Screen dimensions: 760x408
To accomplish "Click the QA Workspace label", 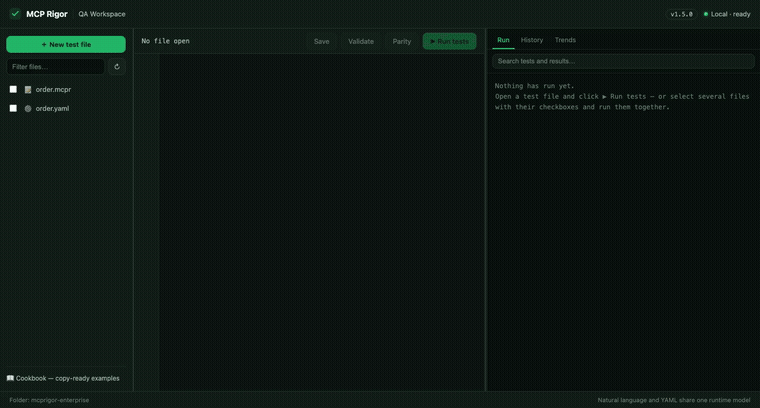I will (x=102, y=14).
